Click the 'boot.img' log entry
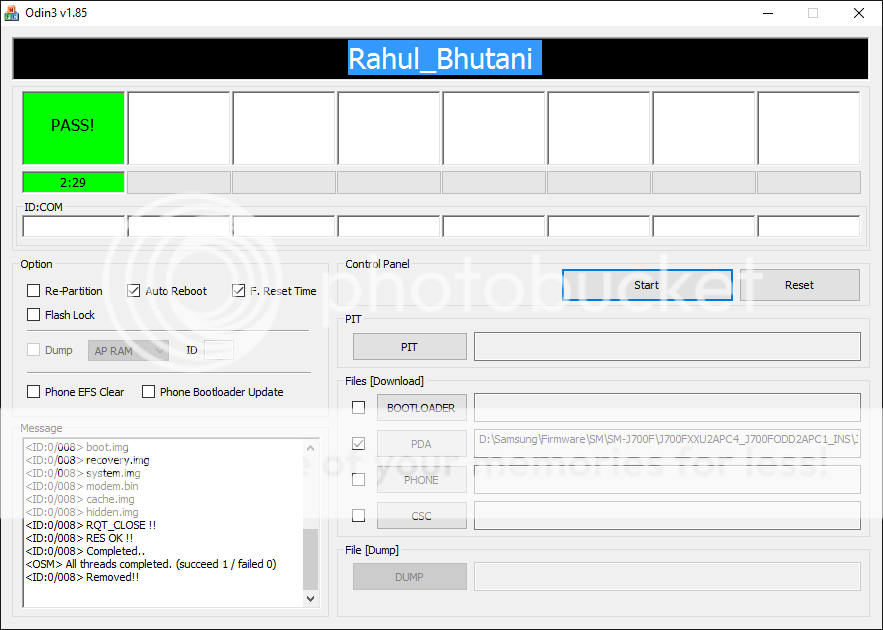 pyautogui.click(x=77, y=447)
